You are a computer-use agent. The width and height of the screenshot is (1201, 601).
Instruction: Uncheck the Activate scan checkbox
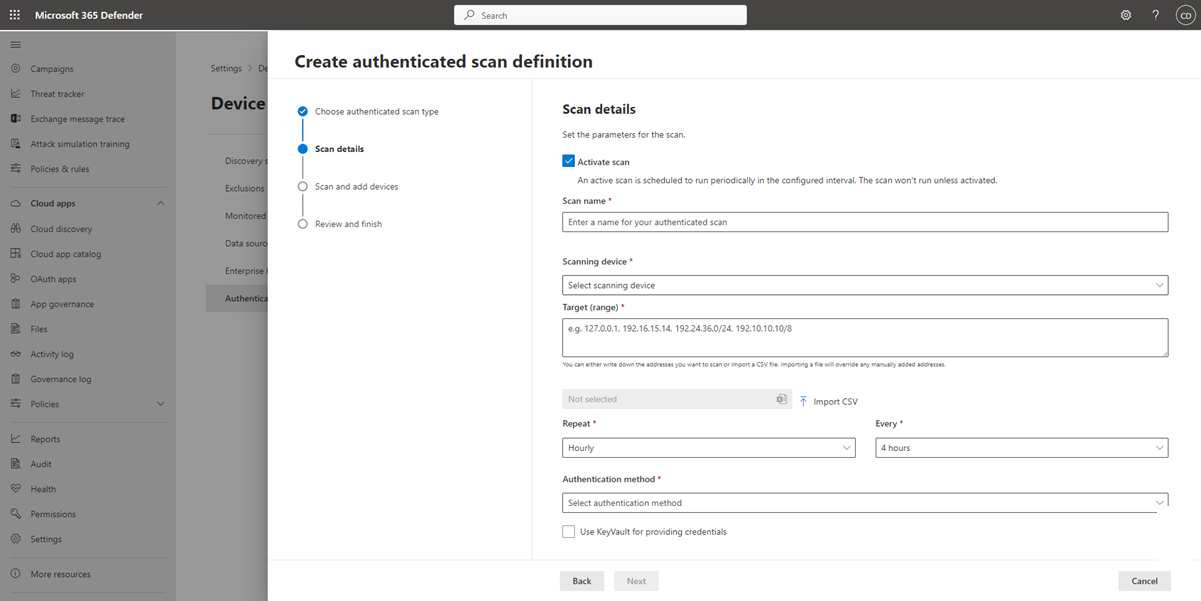pyautogui.click(x=568, y=161)
